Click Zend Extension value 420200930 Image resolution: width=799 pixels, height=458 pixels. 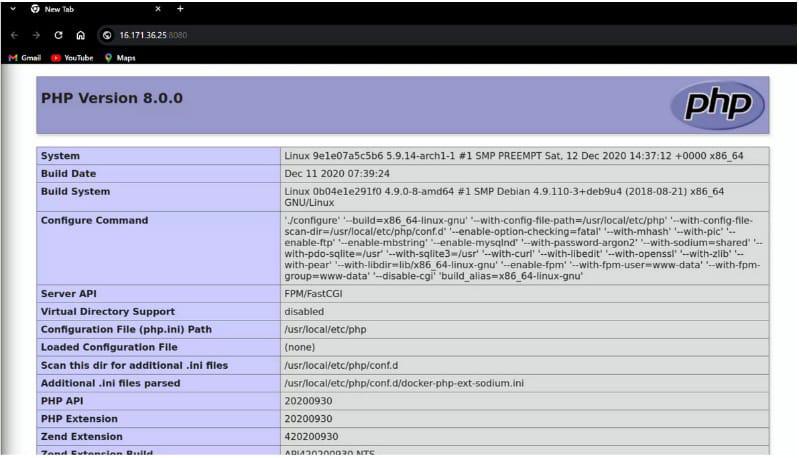(x=311, y=437)
